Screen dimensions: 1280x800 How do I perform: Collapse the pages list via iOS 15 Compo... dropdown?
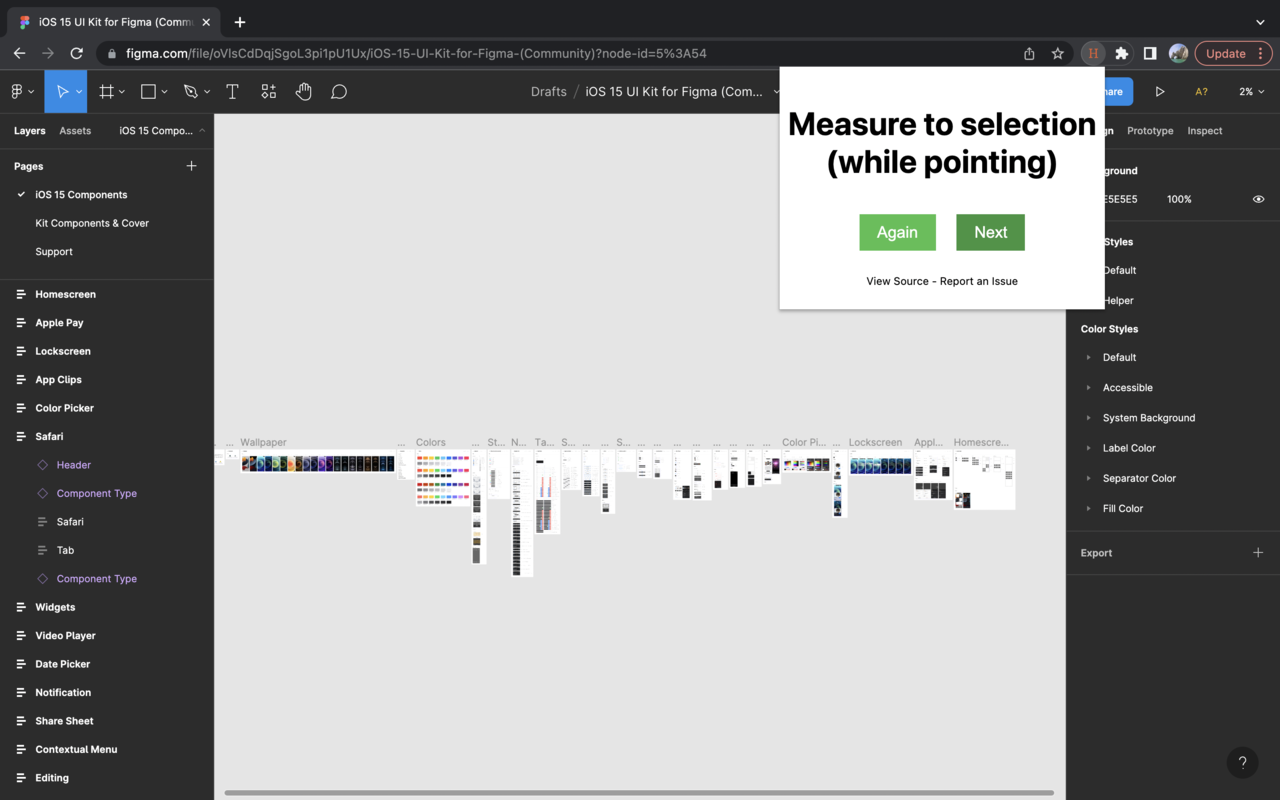[162, 131]
